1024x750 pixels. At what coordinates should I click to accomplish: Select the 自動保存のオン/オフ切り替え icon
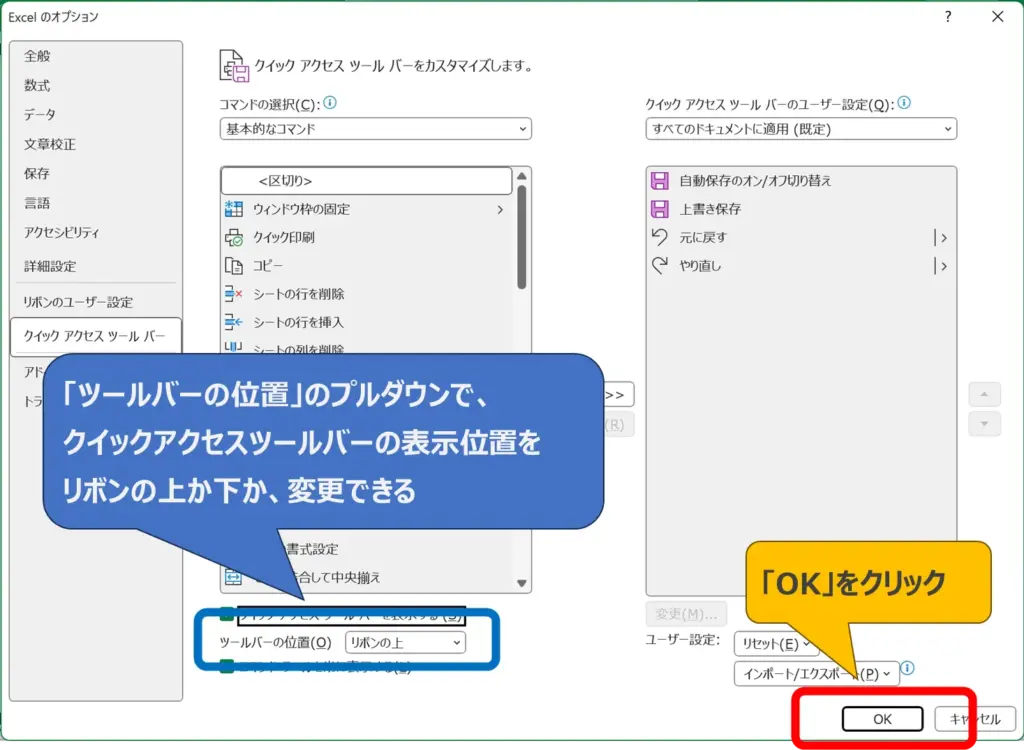point(659,181)
